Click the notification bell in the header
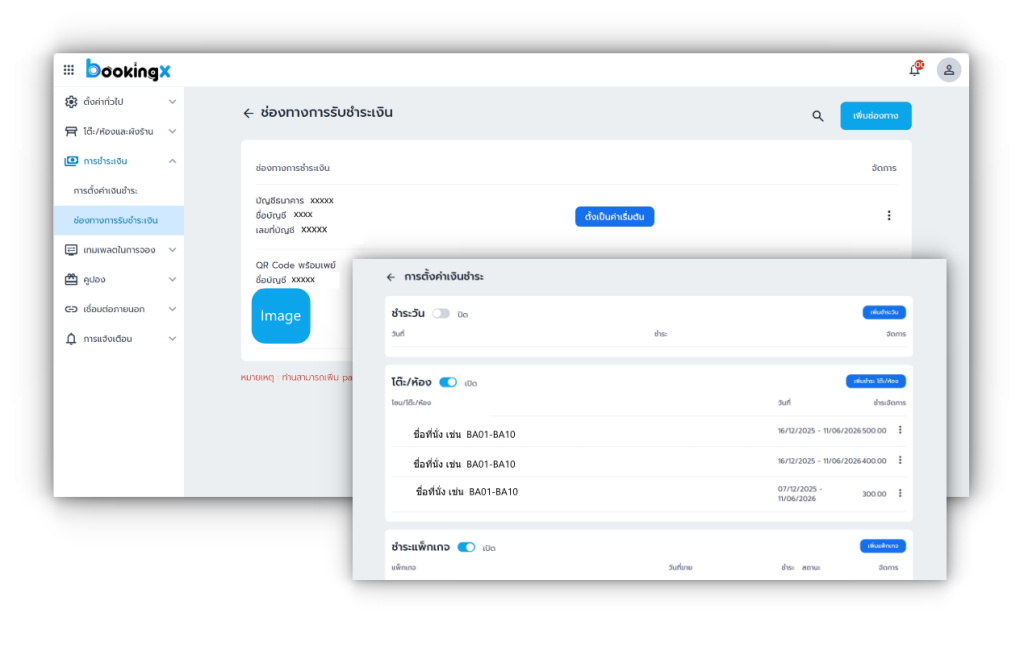The height and width of the screenshot is (655, 1024). click(x=914, y=70)
